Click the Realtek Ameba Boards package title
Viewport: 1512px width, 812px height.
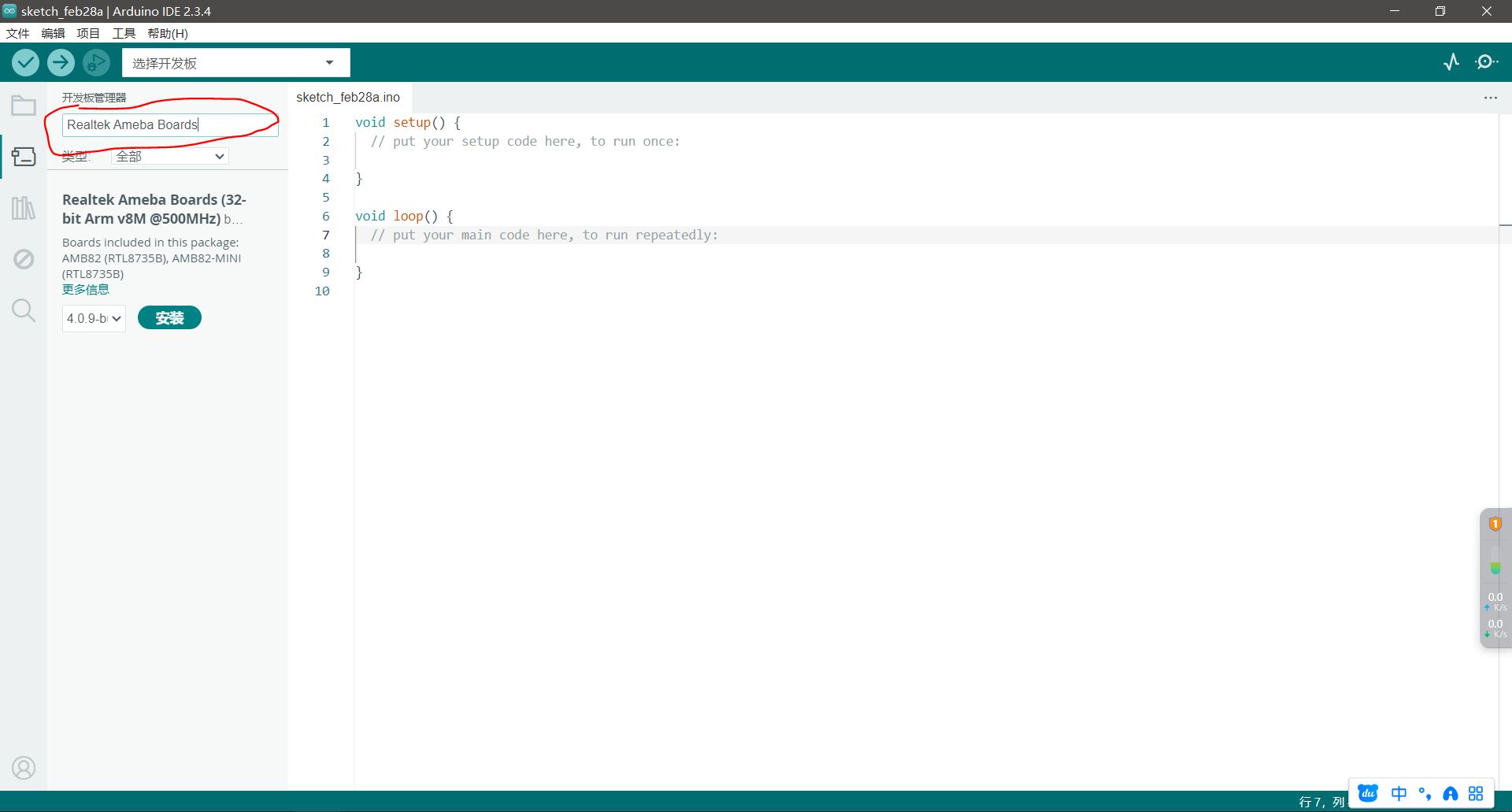click(154, 209)
